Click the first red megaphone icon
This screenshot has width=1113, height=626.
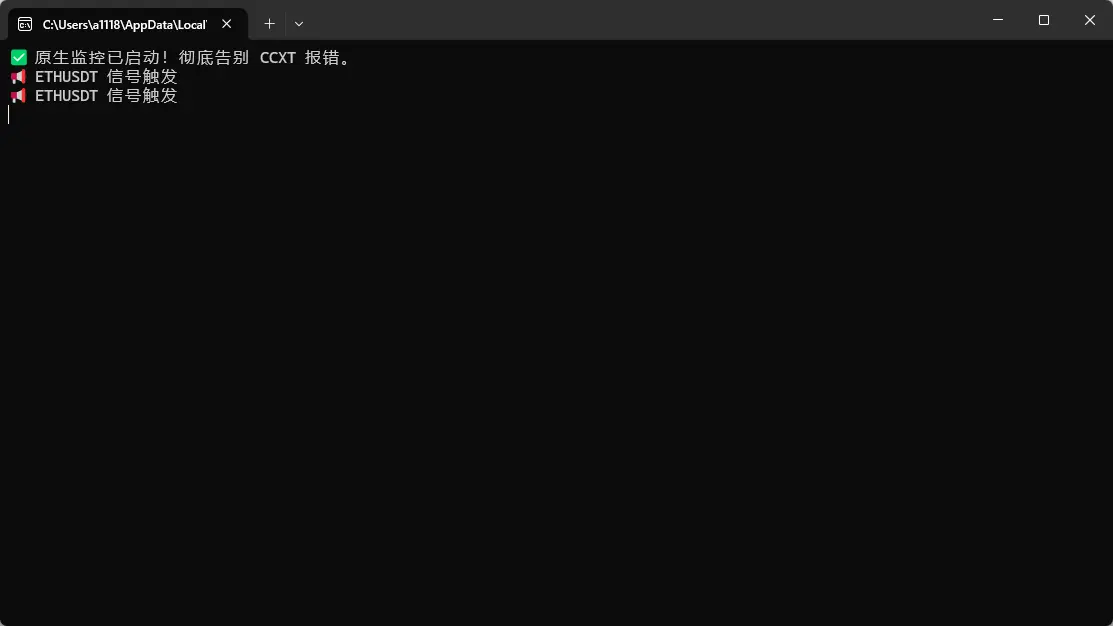point(18,77)
